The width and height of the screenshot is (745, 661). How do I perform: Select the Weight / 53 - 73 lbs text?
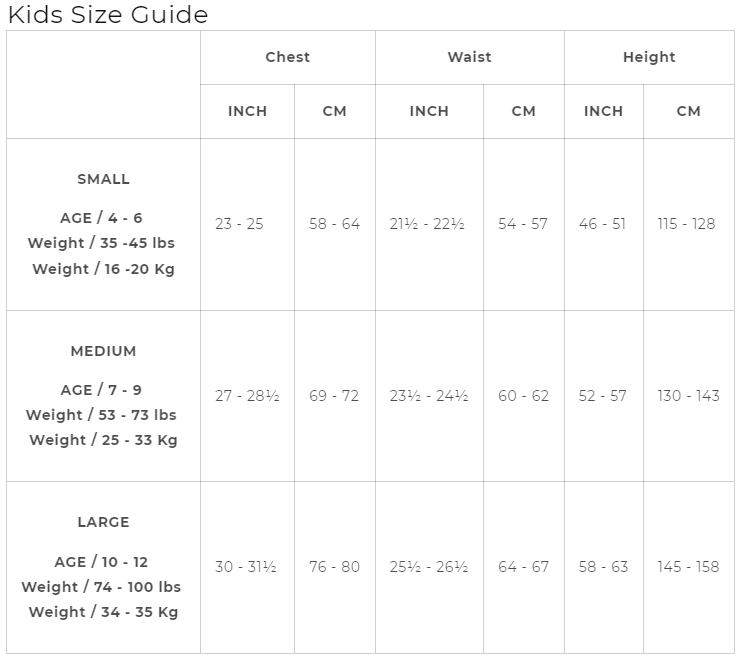coord(101,415)
